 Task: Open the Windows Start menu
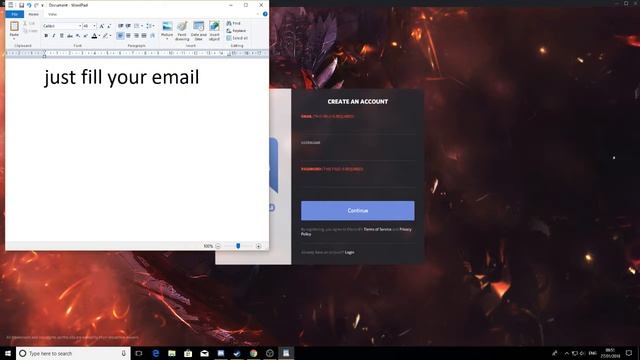tap(8, 353)
